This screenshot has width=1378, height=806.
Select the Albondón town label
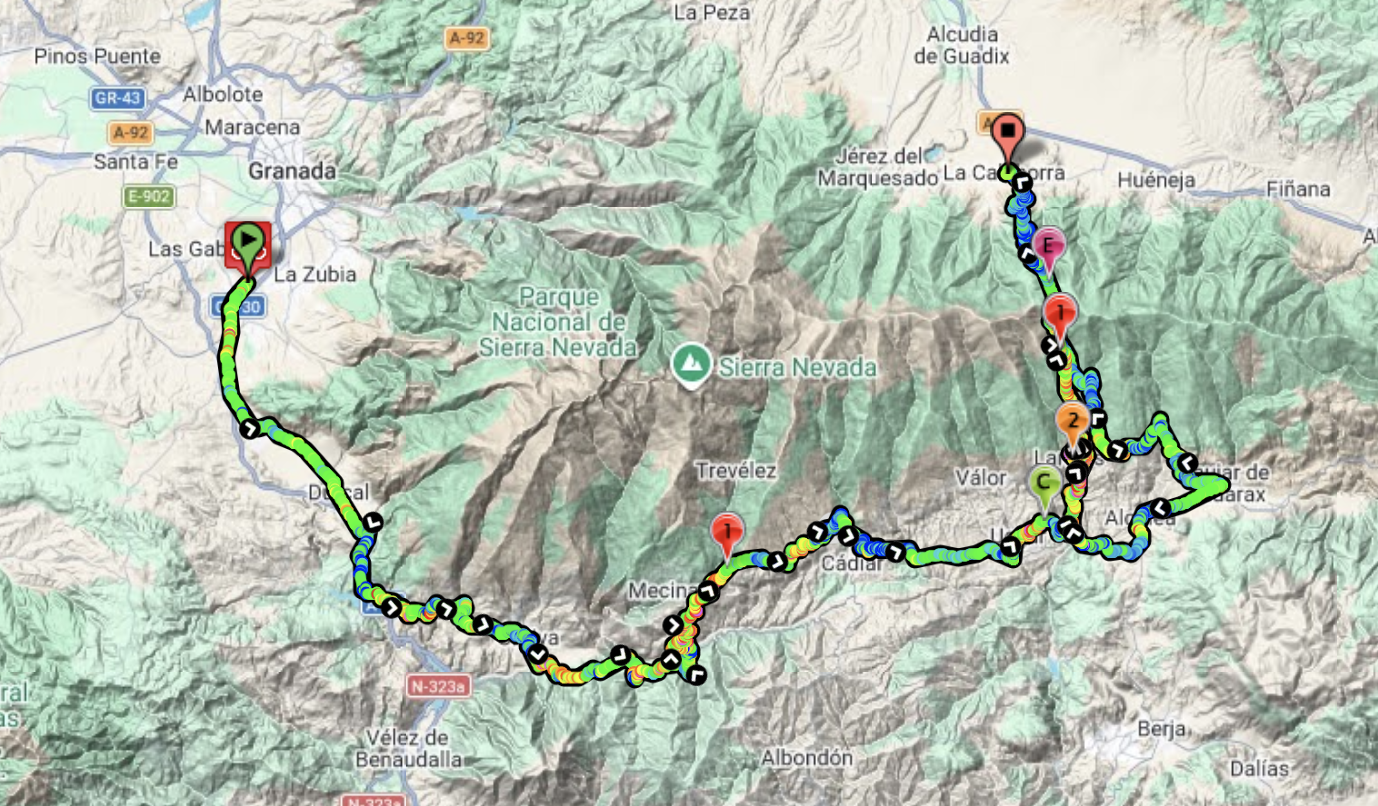click(x=806, y=759)
